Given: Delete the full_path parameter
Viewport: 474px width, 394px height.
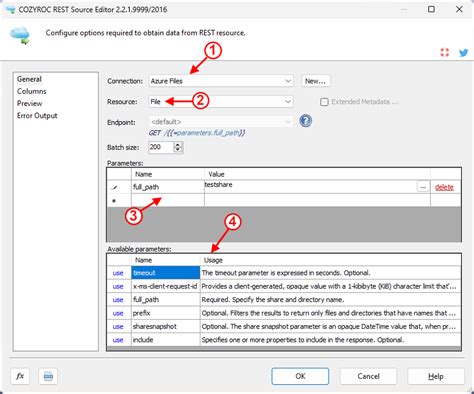Looking at the screenshot, I should tap(444, 187).
